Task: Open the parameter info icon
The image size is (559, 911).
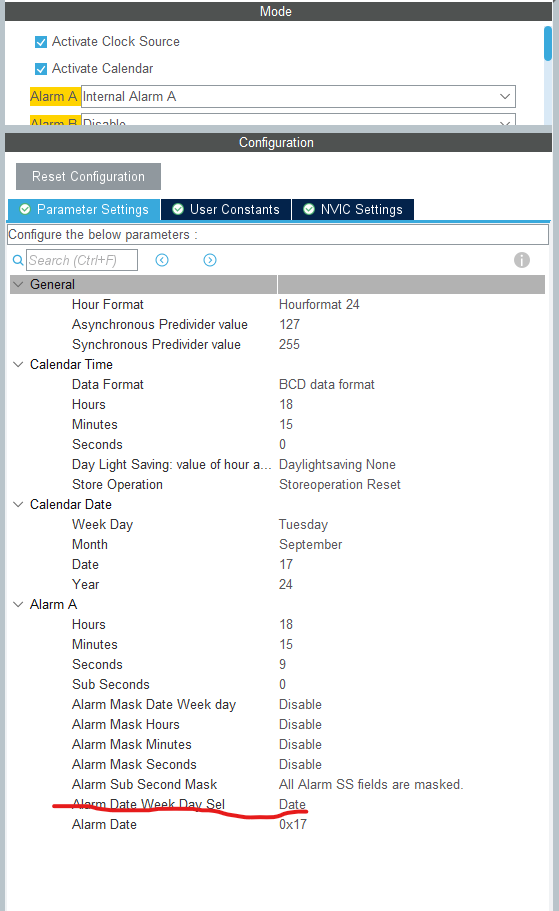Action: [x=522, y=260]
